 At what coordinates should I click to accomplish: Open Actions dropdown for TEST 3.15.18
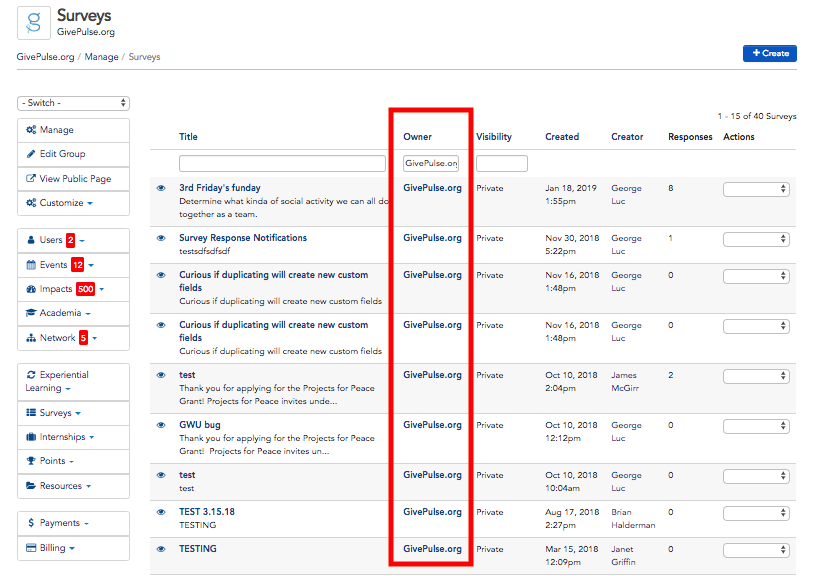pos(756,513)
